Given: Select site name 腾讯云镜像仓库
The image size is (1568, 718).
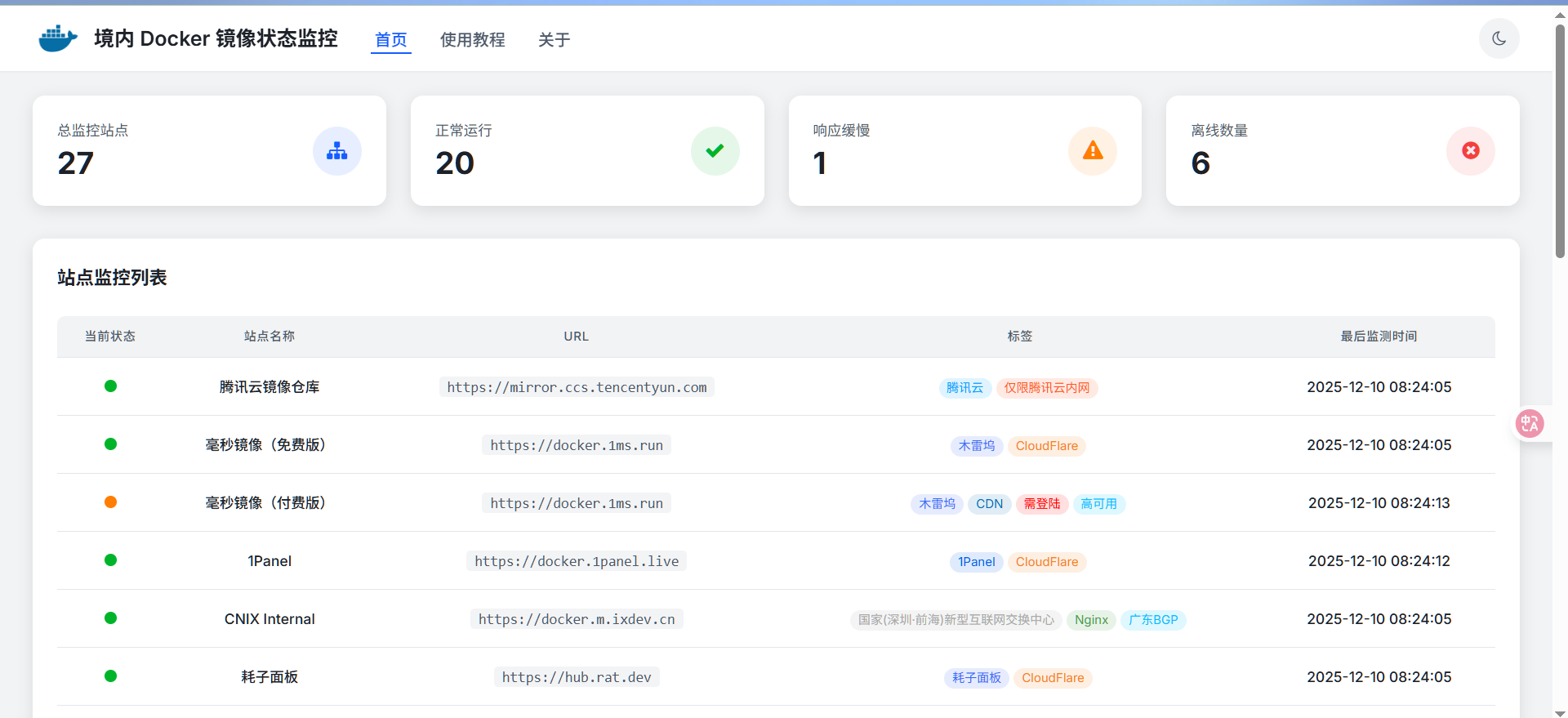Looking at the screenshot, I should pyautogui.click(x=269, y=387).
